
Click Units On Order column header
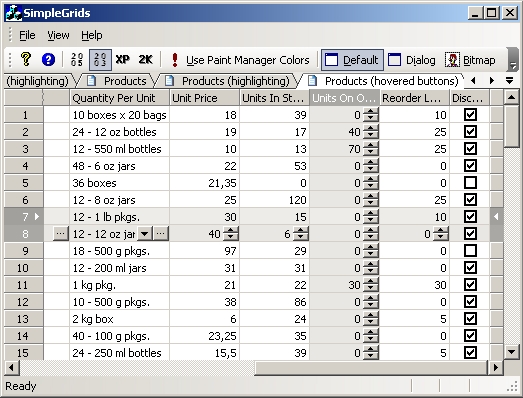tap(344, 98)
